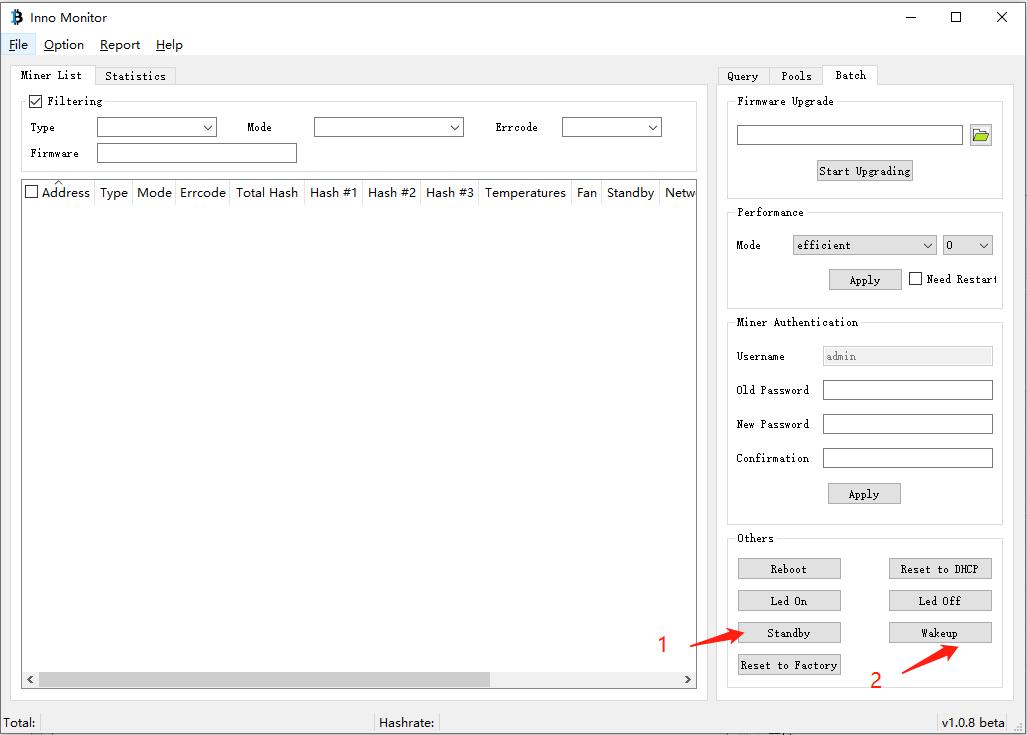Click the firmware file browse folder icon
This screenshot has height=735, width=1027.
click(x=980, y=136)
